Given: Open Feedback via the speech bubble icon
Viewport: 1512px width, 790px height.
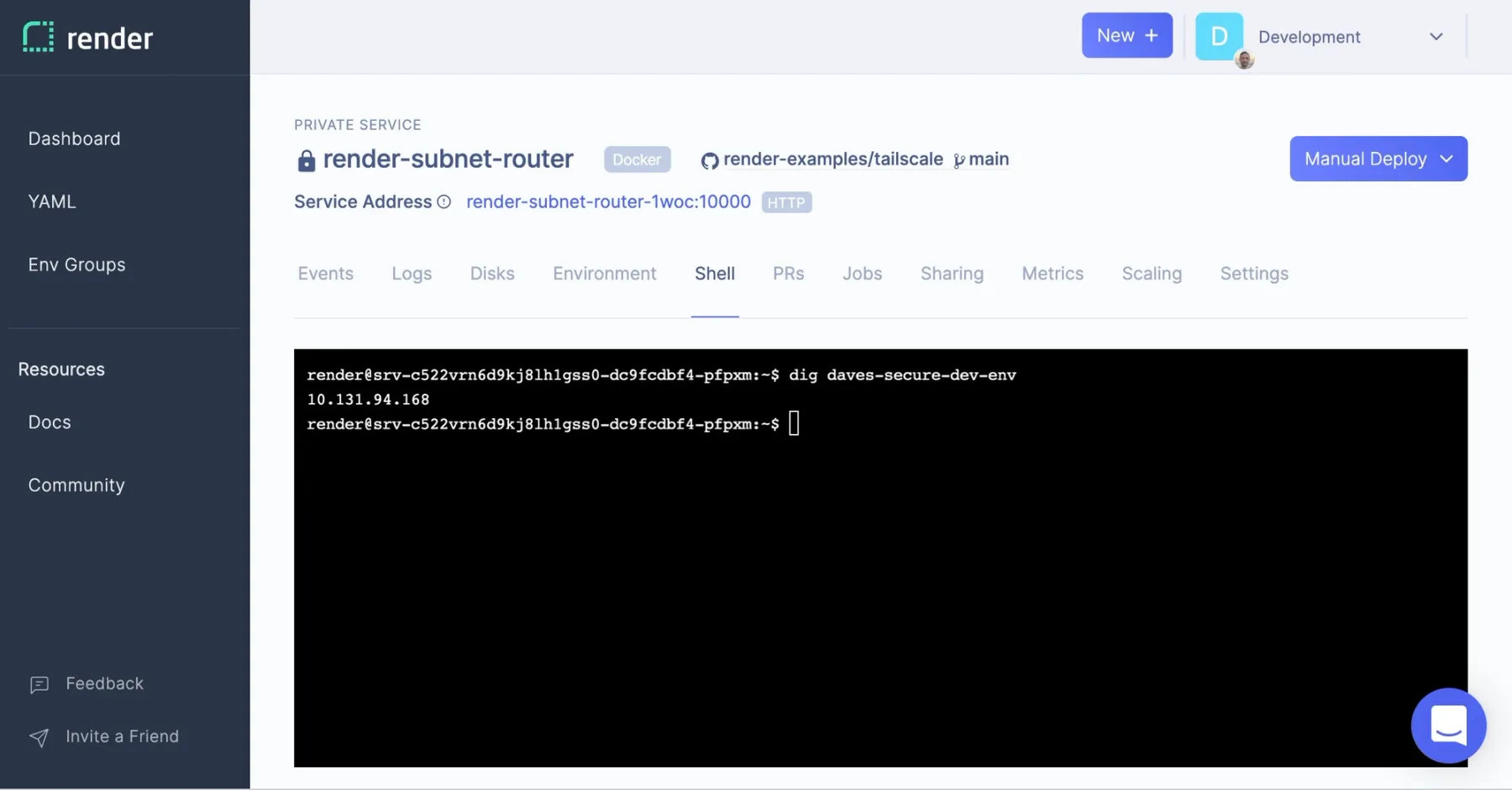Looking at the screenshot, I should 39,684.
